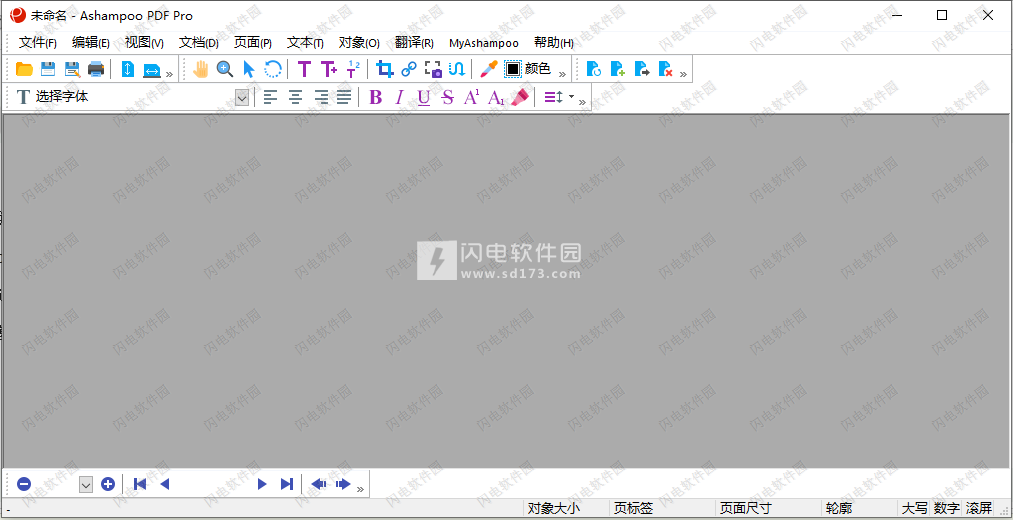Open the 视图(V) menu
1013x520 pixels.
pyautogui.click(x=143, y=43)
